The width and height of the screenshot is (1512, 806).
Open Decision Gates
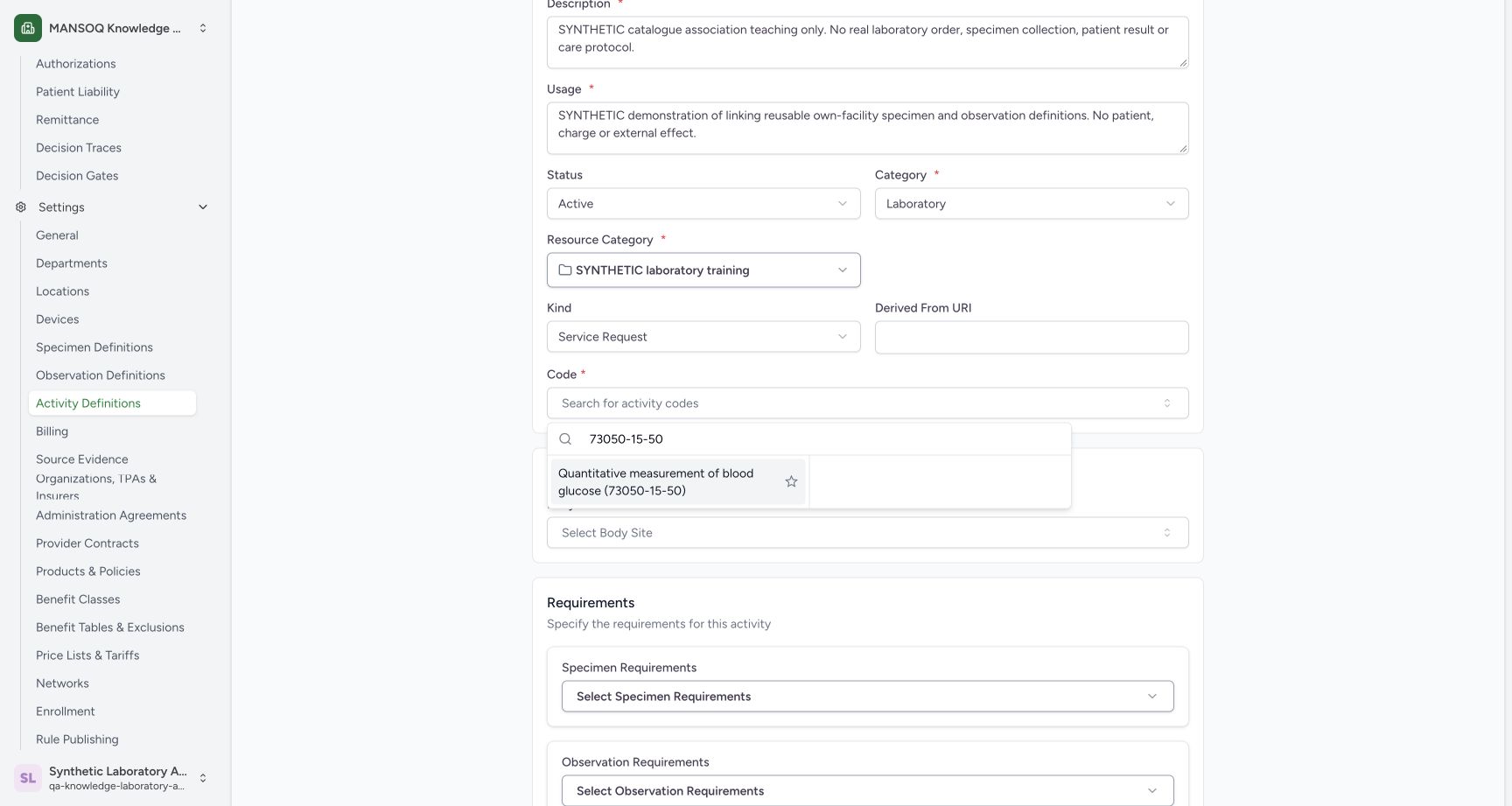point(77,176)
